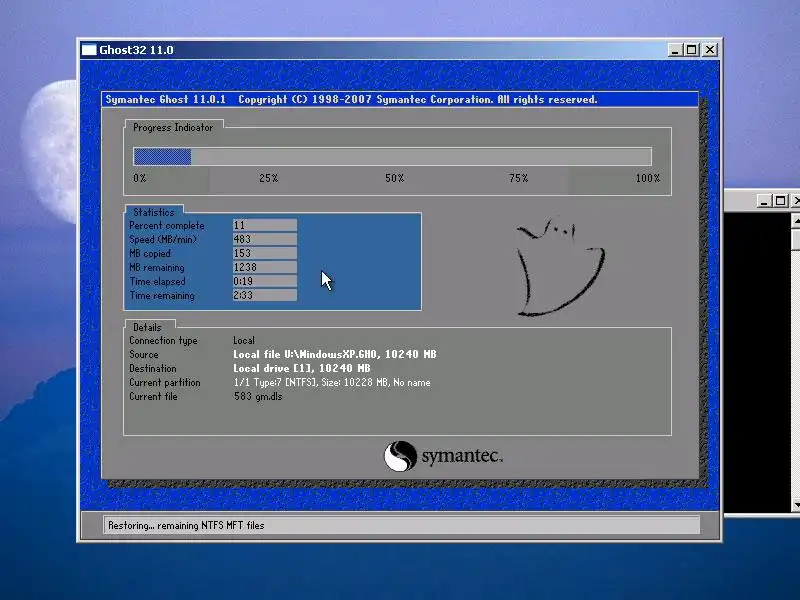Click the MB remaining value 1238

click(265, 267)
